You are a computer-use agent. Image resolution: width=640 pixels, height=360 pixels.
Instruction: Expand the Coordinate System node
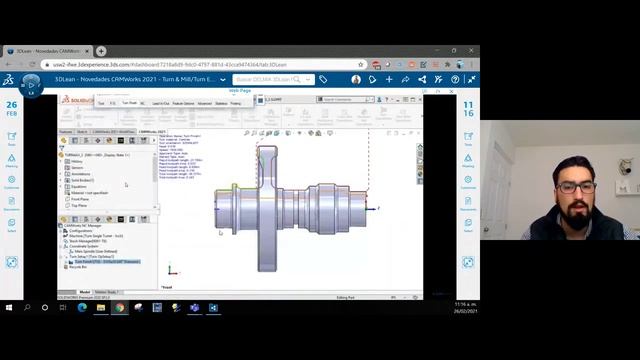[x=61, y=247]
